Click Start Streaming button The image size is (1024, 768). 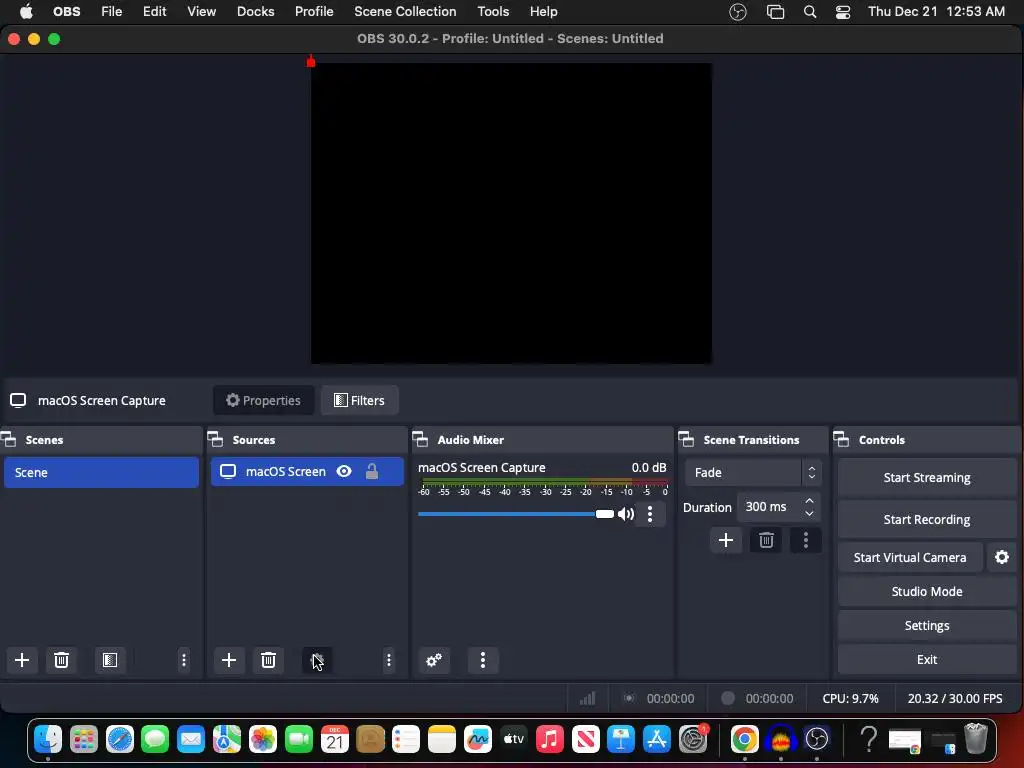(x=927, y=477)
